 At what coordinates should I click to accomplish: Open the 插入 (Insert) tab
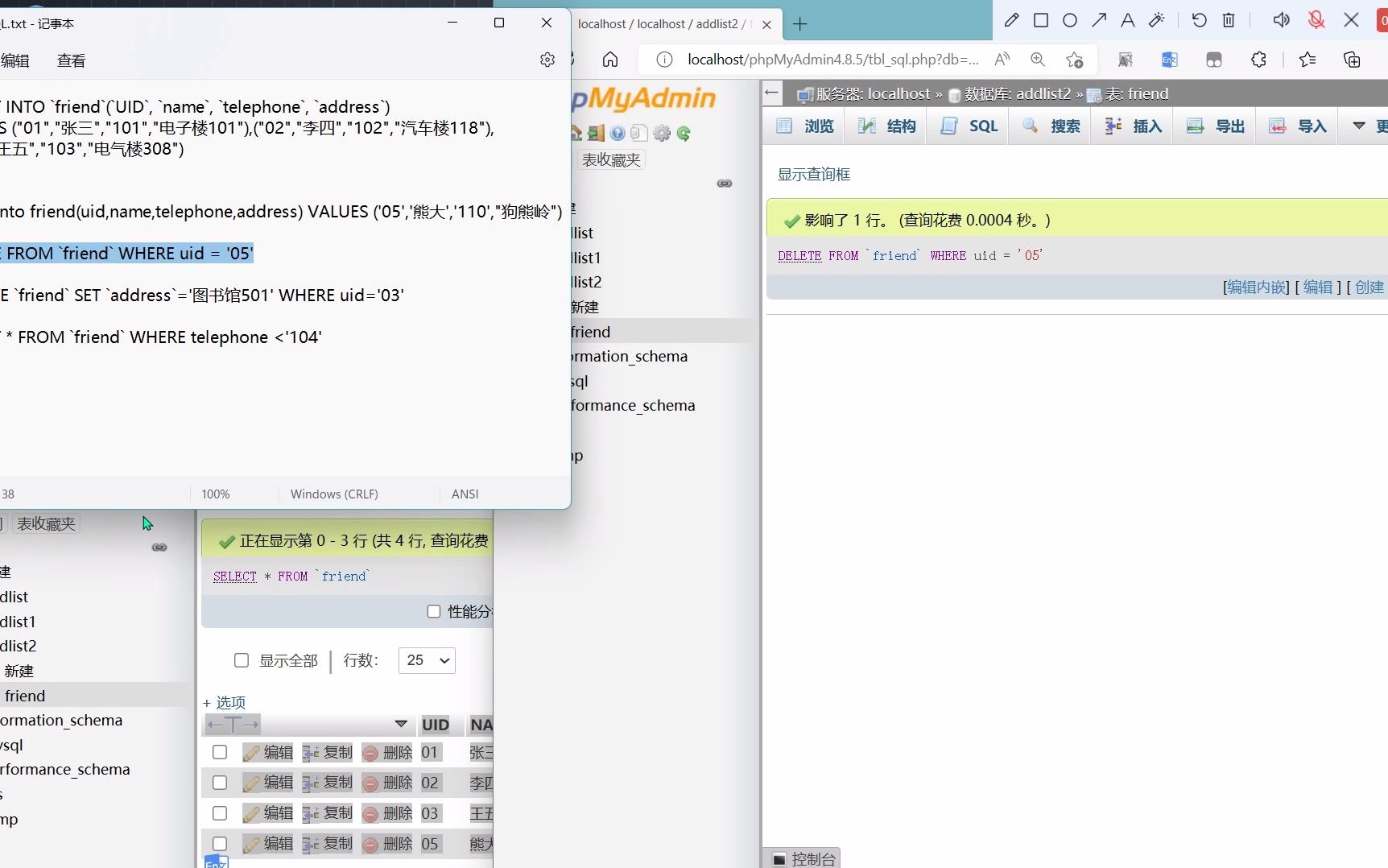(x=1134, y=126)
